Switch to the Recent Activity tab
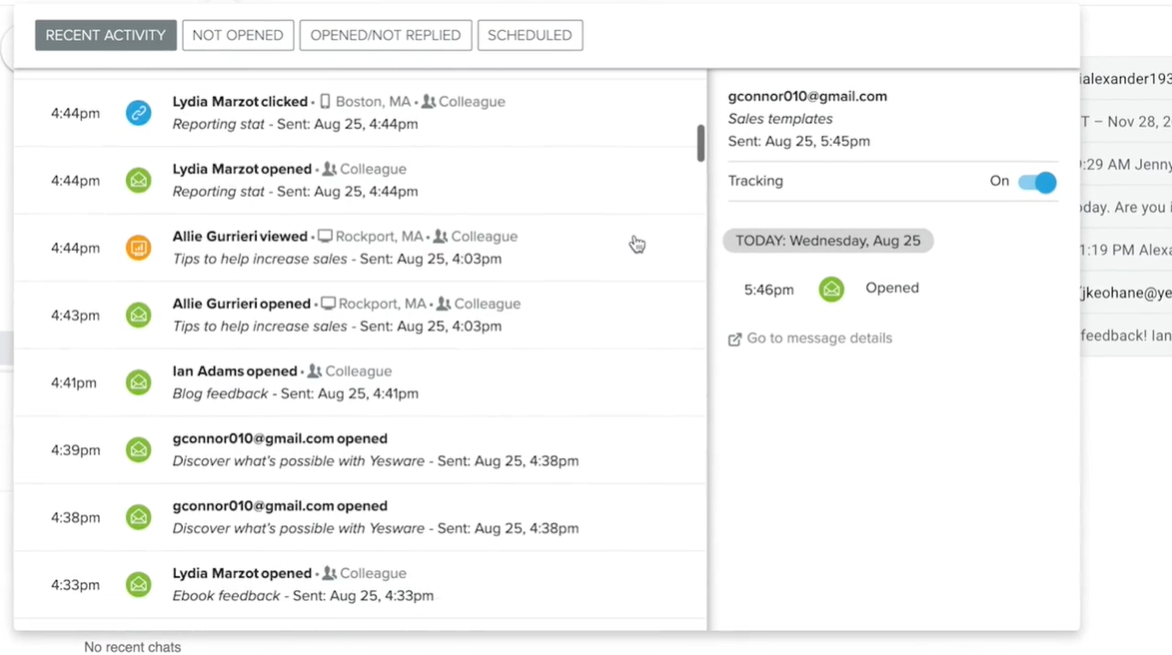This screenshot has height=655, width=1172. 105,35
